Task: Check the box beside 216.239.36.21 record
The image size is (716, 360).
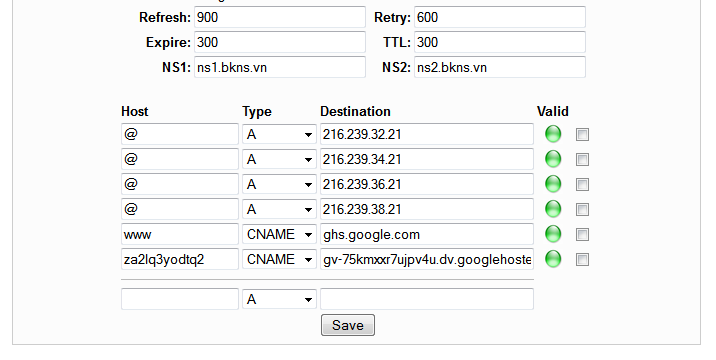Action: point(582,185)
